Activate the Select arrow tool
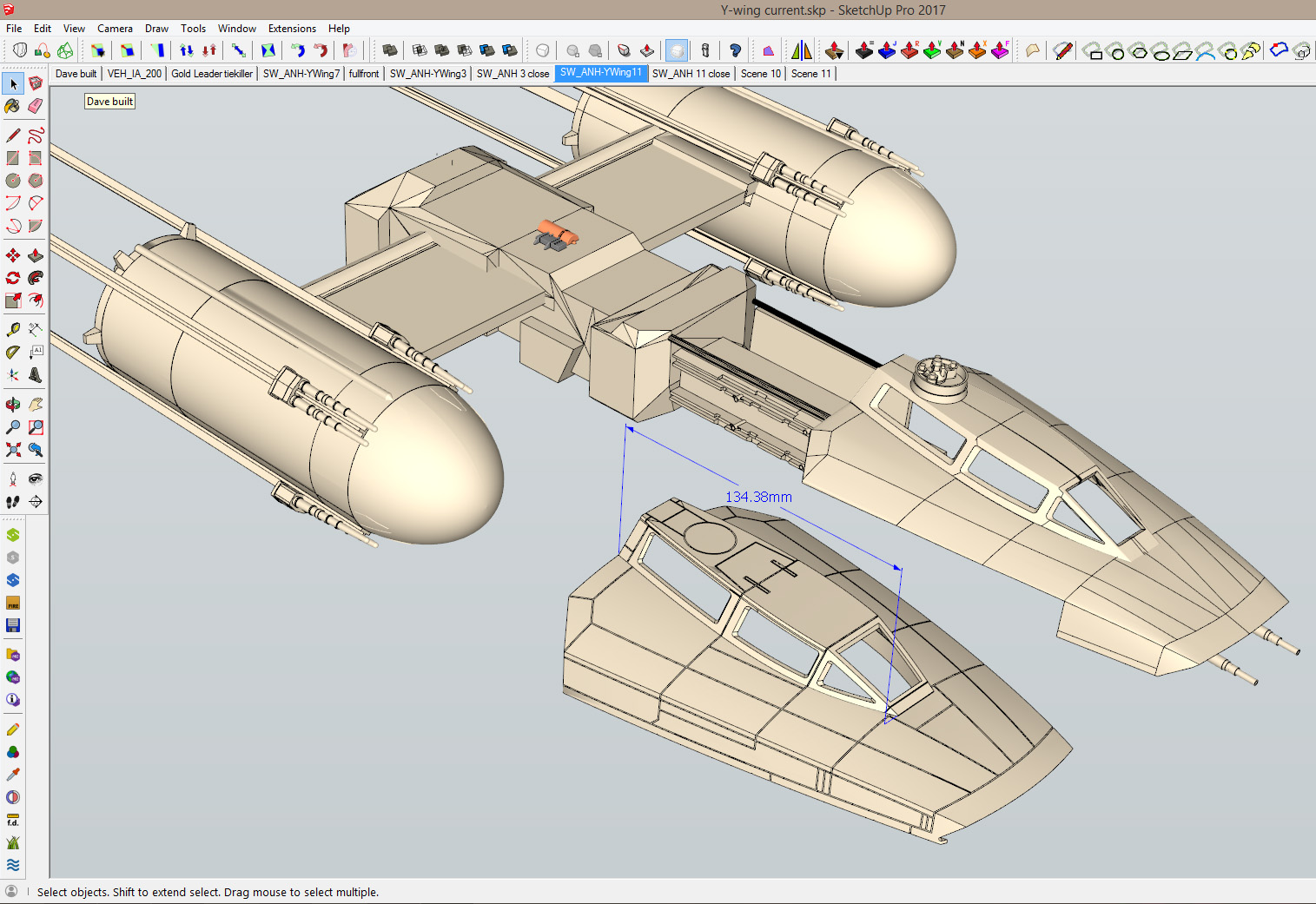The height and width of the screenshot is (904, 1316). click(x=13, y=84)
